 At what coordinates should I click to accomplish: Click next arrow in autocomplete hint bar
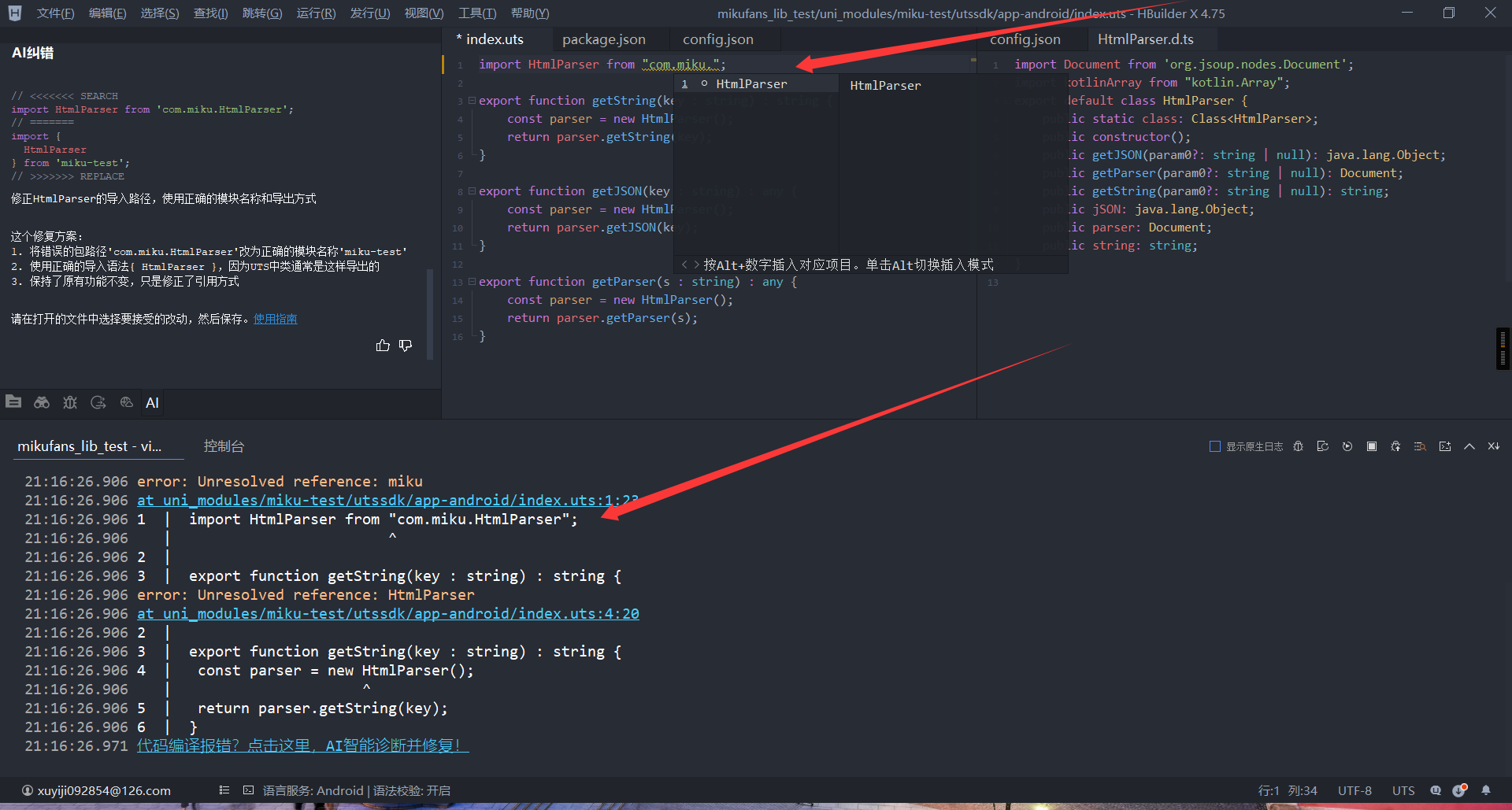tap(695, 264)
